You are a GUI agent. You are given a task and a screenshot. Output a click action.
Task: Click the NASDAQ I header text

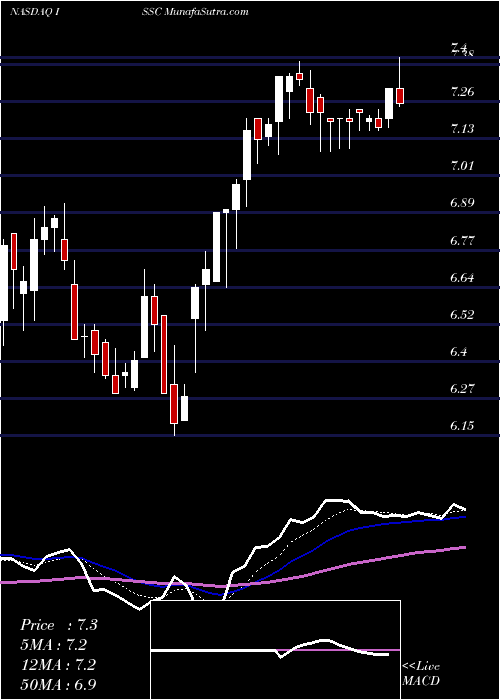tap(35, 12)
